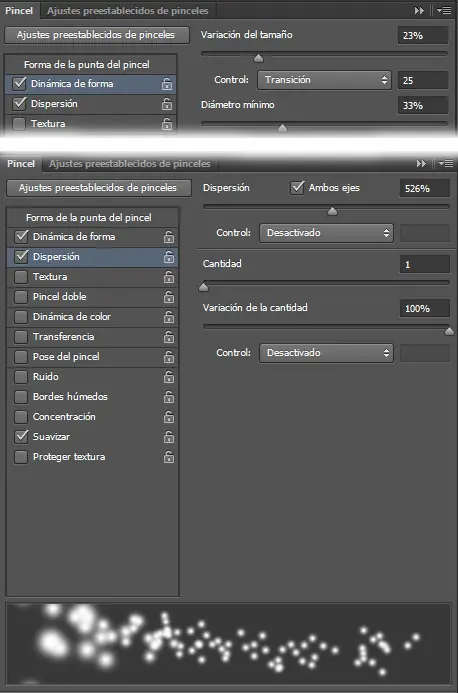
Task: Click the Diámetro mínimo slider handle
Action: tap(282, 128)
